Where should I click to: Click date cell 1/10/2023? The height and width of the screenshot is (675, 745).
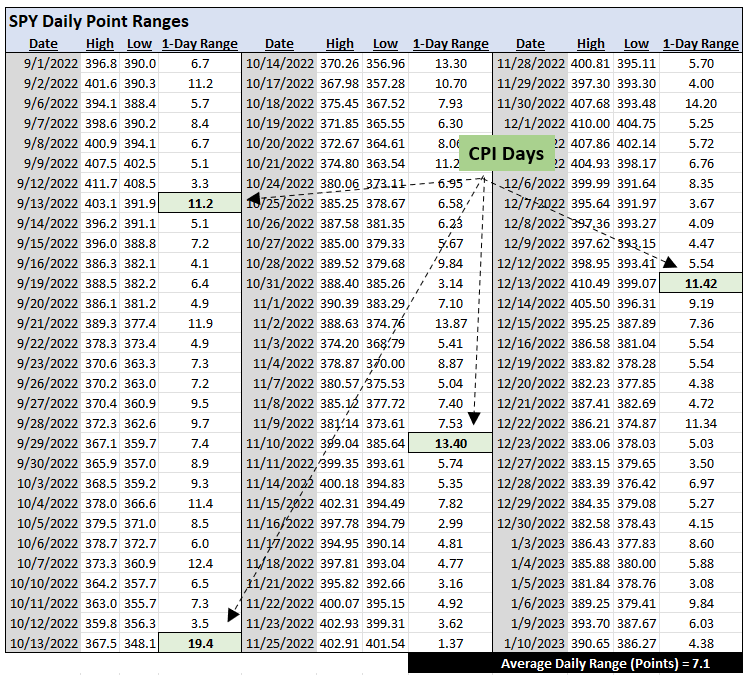pos(531,643)
